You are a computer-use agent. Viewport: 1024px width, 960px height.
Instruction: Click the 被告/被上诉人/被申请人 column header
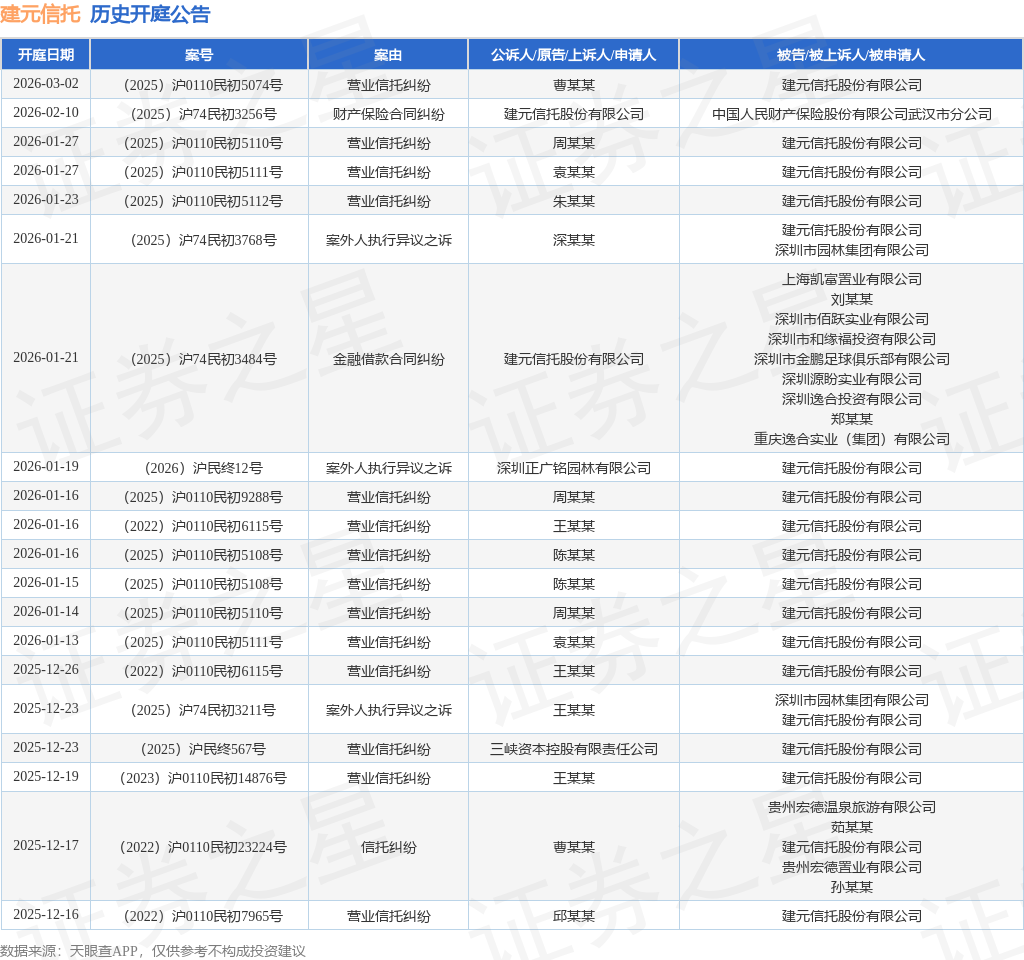pos(851,55)
